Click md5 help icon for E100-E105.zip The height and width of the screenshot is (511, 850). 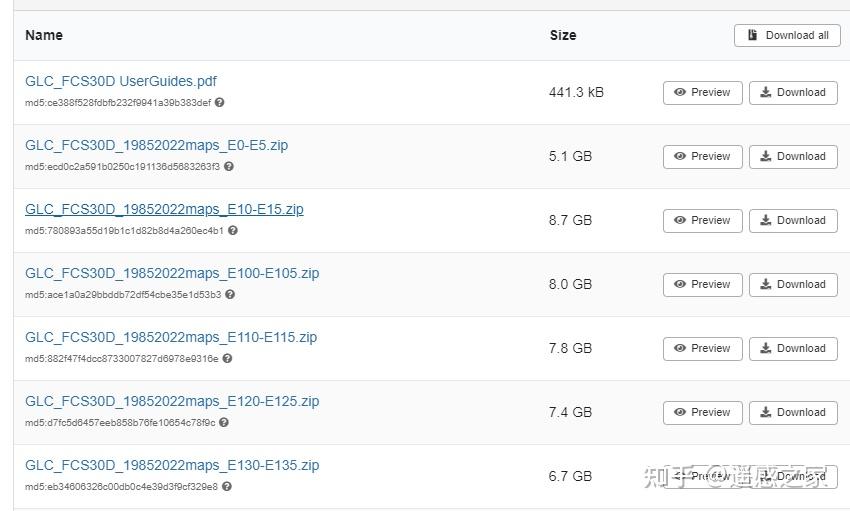(230, 294)
